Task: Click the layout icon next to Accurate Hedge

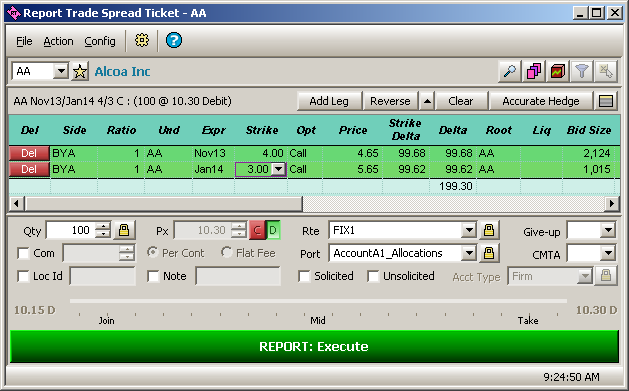Action: [x=606, y=101]
